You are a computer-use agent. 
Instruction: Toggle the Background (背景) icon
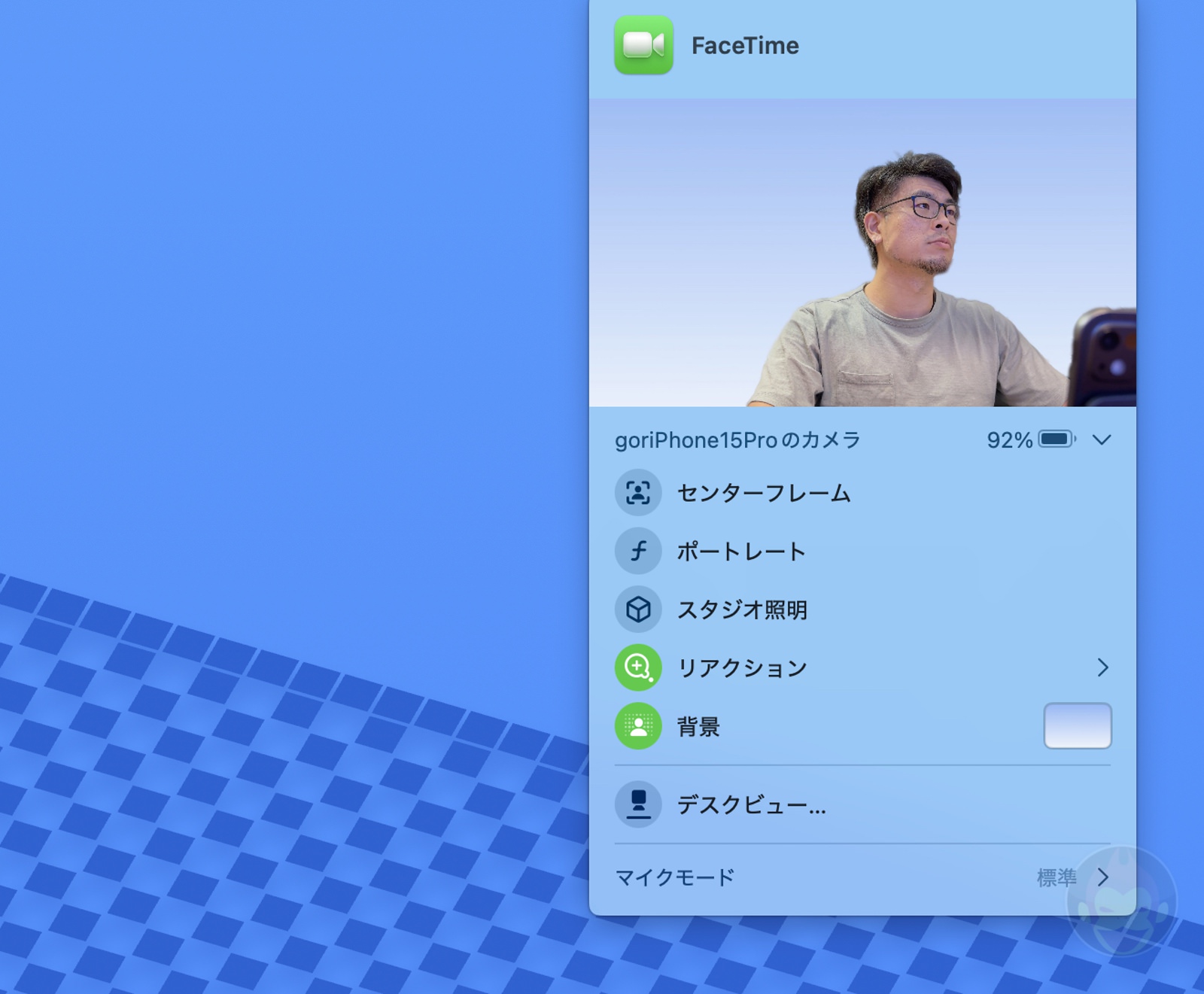pyautogui.click(x=638, y=726)
